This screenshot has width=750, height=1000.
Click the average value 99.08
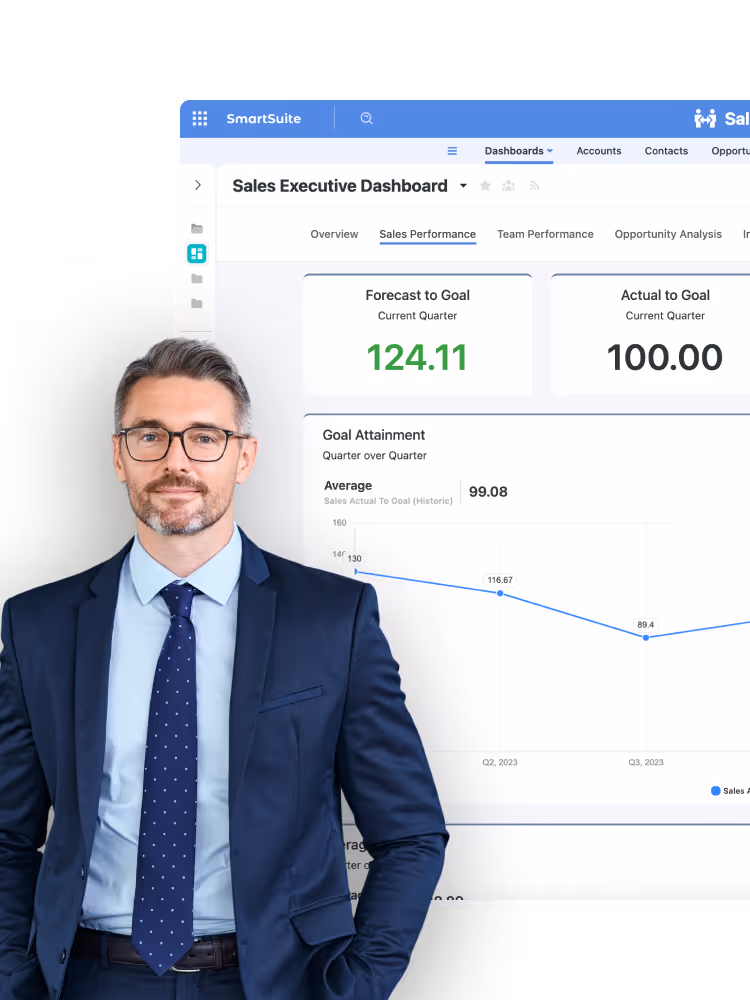click(x=488, y=492)
